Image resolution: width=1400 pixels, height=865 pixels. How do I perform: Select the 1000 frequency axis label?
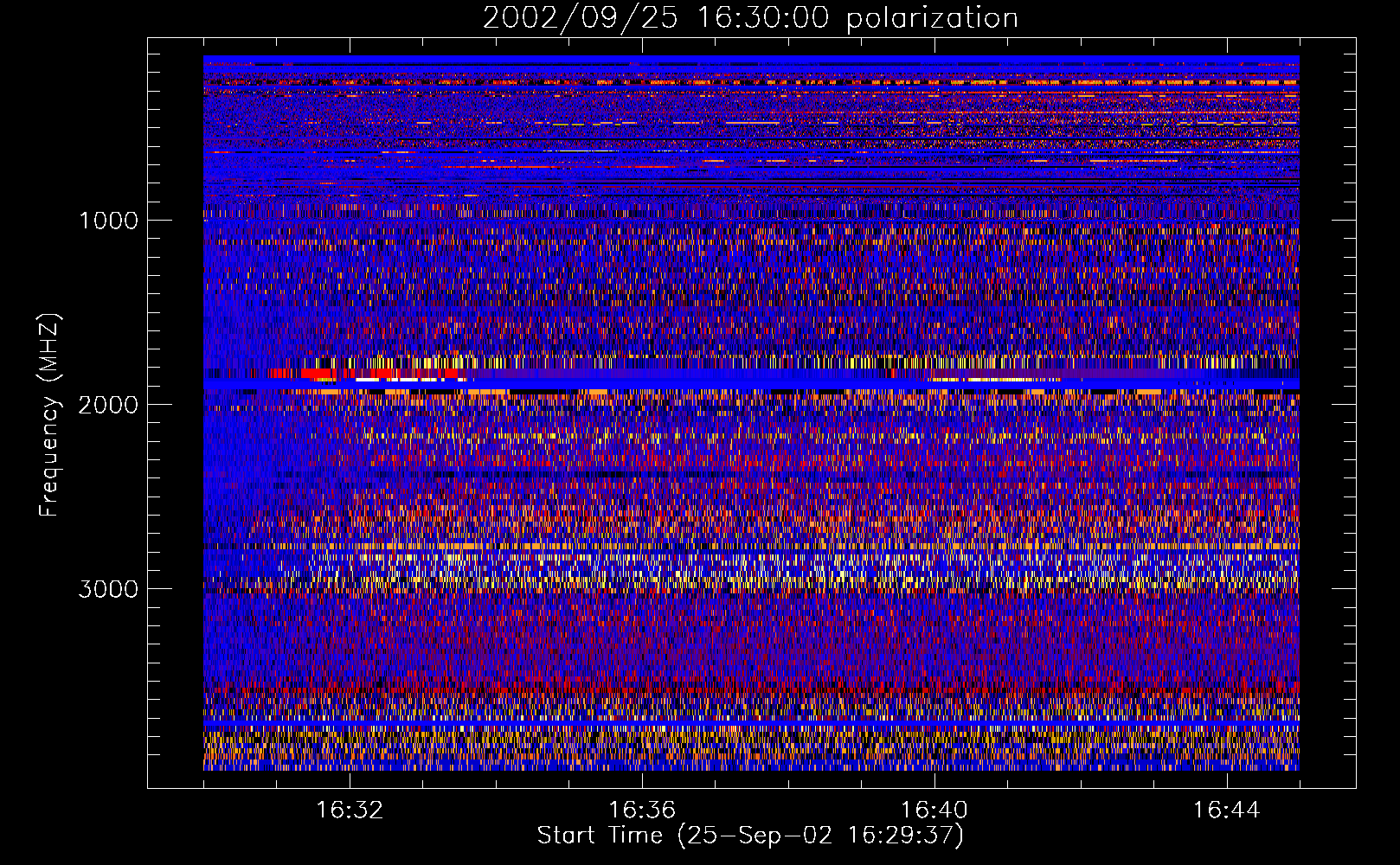pos(108,221)
